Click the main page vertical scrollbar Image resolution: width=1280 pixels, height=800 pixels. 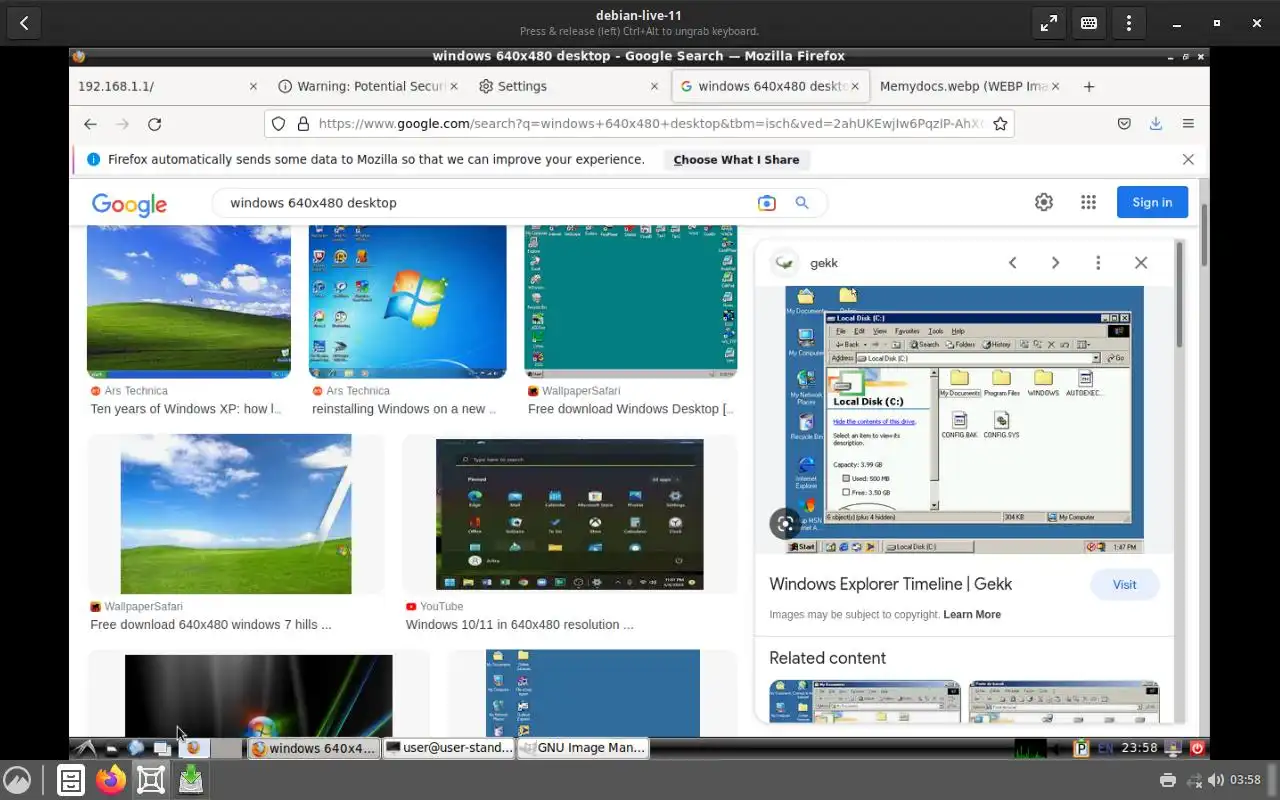(x=1205, y=235)
